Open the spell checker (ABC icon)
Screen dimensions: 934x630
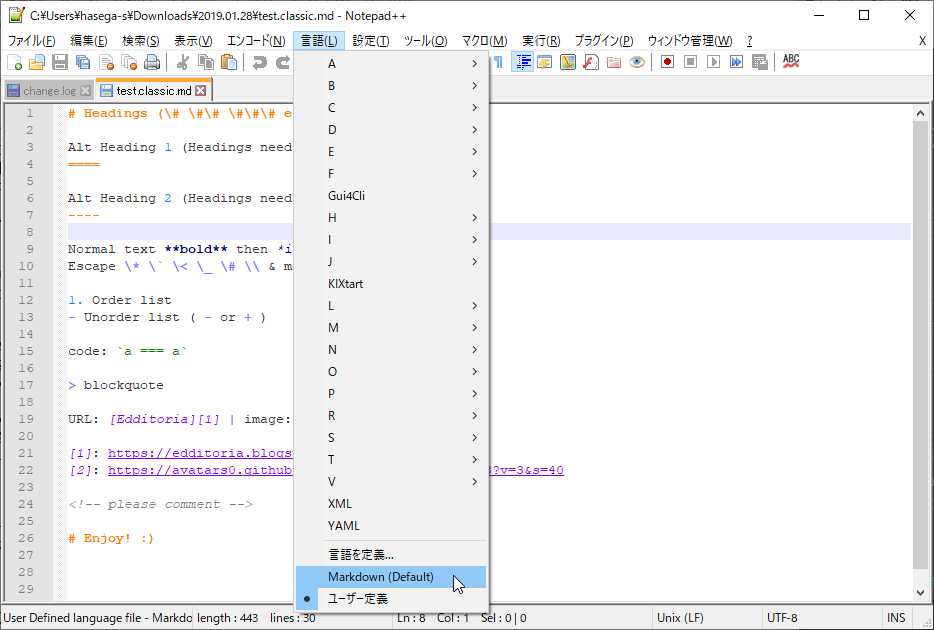(x=789, y=62)
